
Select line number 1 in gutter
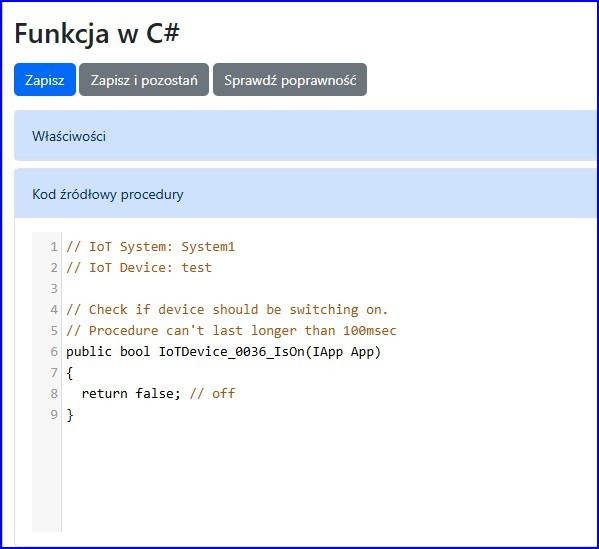coord(54,247)
